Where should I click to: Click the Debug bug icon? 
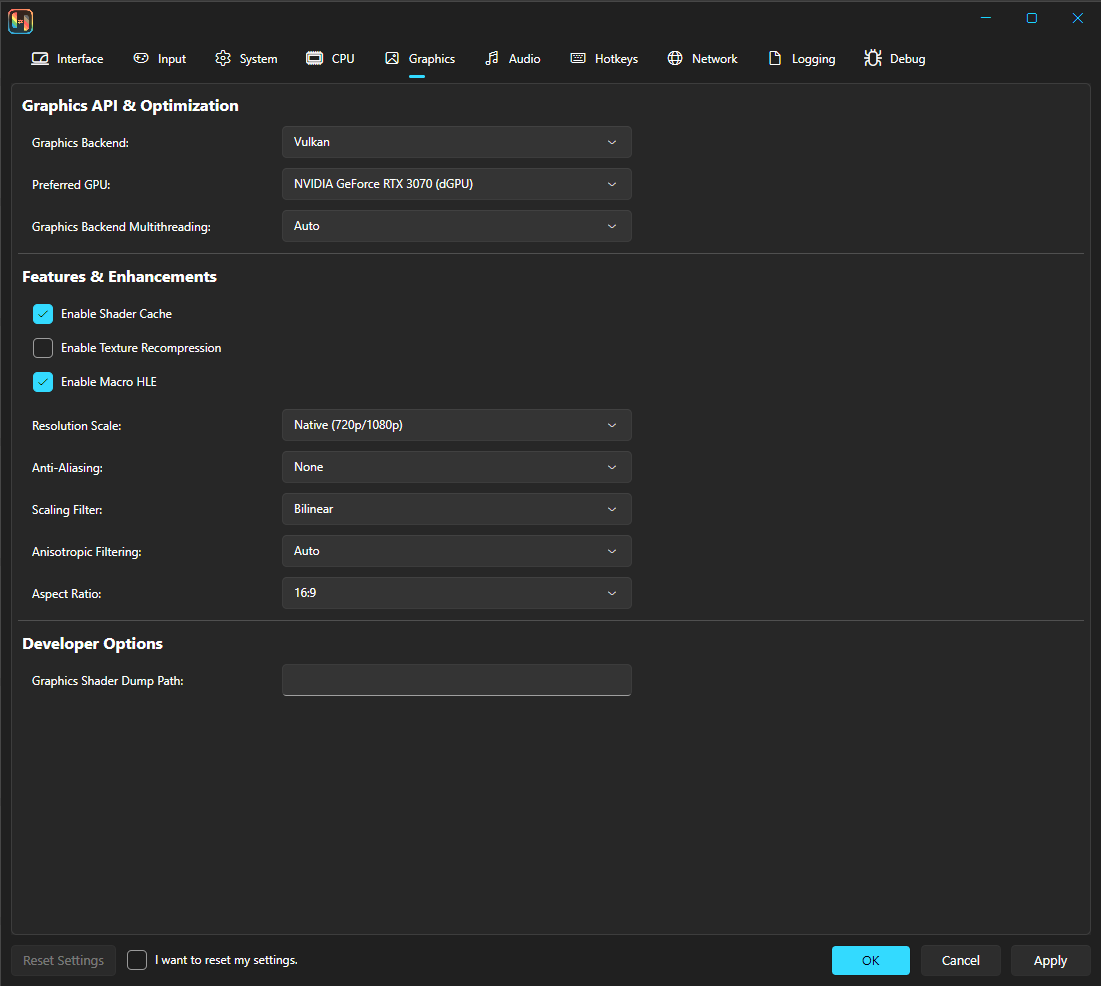point(873,58)
